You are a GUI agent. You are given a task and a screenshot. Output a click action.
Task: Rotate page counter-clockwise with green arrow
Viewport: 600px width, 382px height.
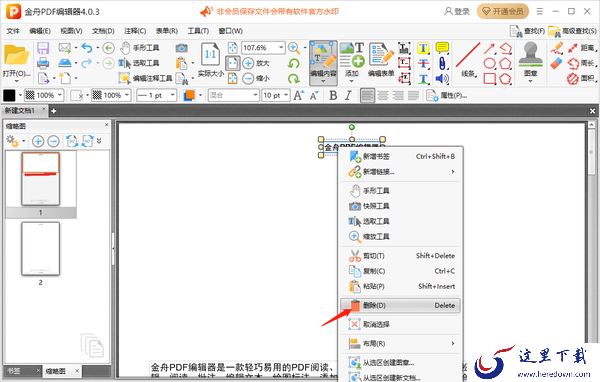tap(293, 63)
